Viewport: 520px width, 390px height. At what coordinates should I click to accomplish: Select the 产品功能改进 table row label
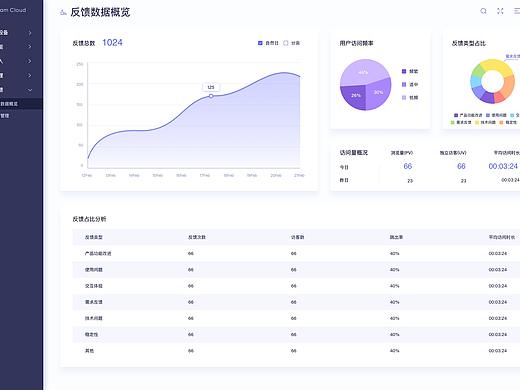click(x=98, y=254)
